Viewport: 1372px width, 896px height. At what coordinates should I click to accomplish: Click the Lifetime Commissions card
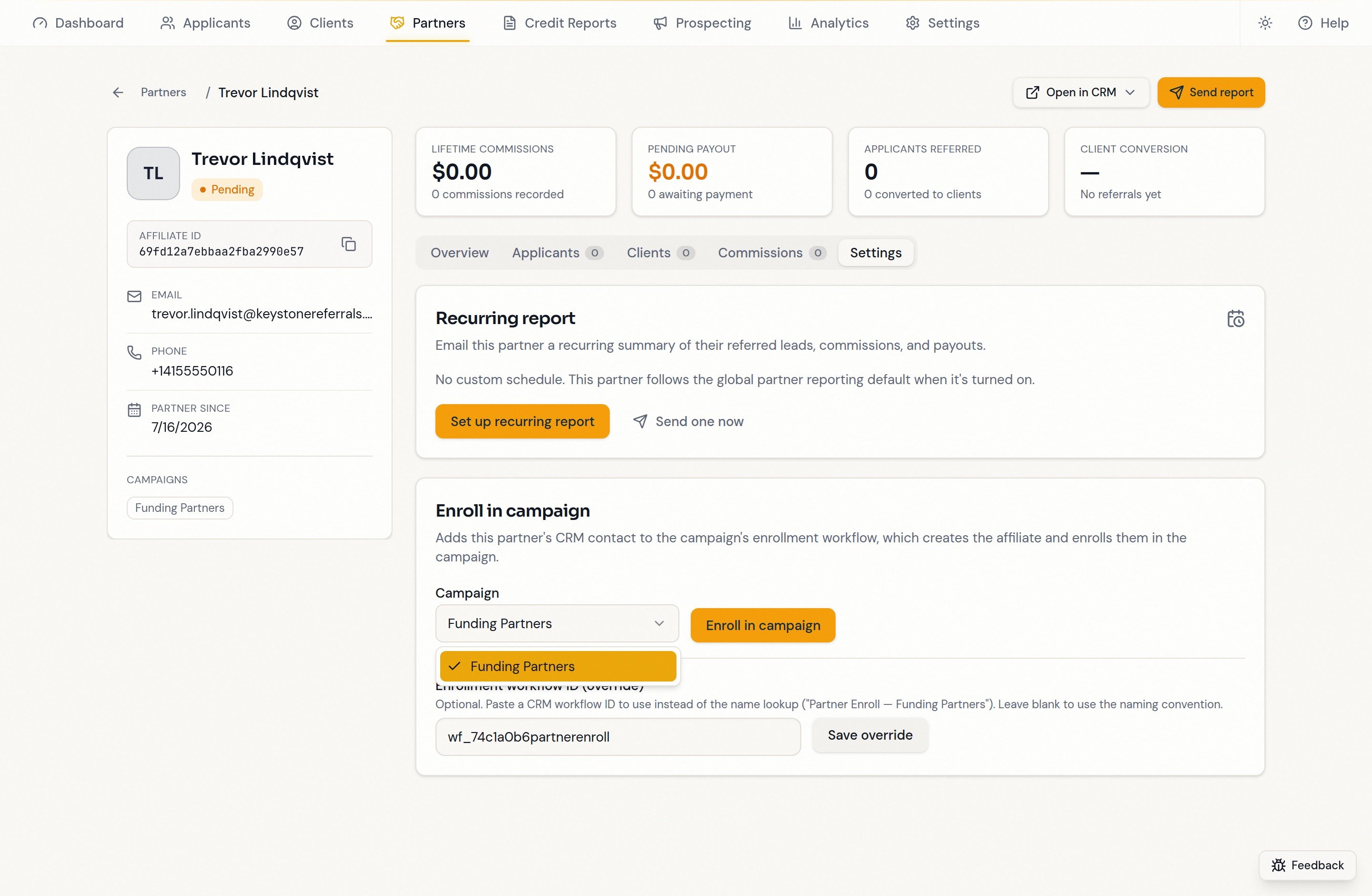pos(515,172)
